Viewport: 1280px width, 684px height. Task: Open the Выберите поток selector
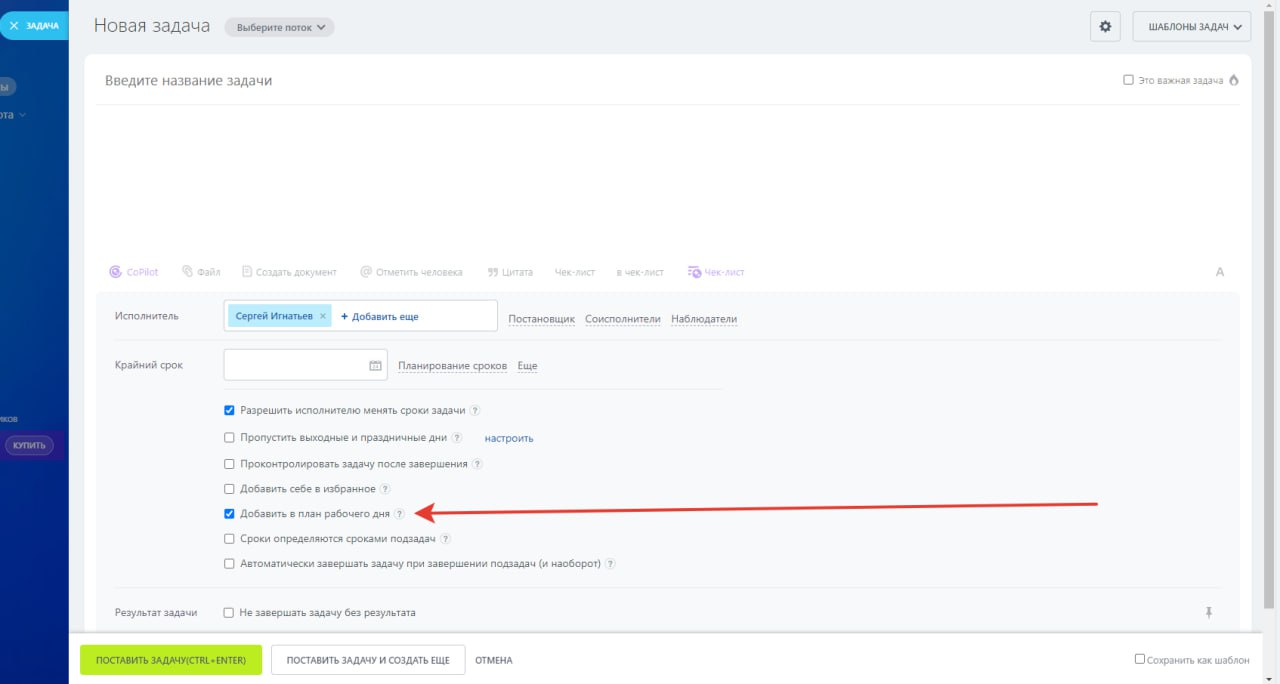pos(280,27)
